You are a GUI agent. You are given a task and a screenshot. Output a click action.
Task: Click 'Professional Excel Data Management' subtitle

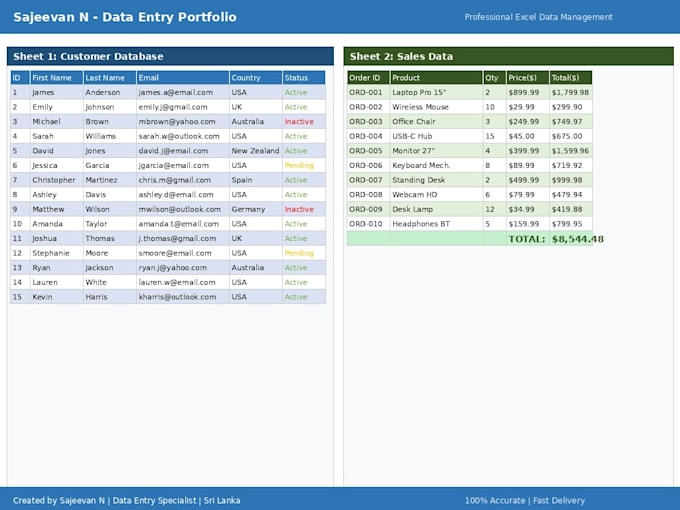pyautogui.click(x=539, y=17)
